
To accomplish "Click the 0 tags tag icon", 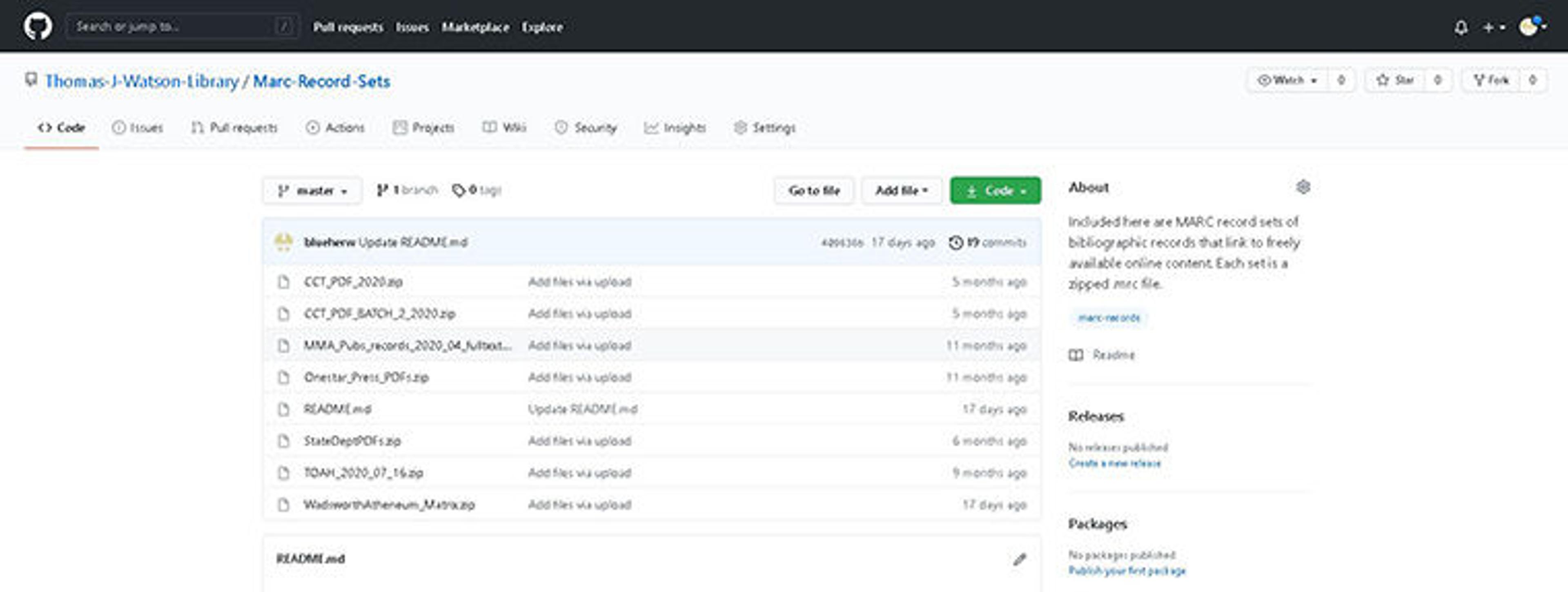I will (458, 190).
